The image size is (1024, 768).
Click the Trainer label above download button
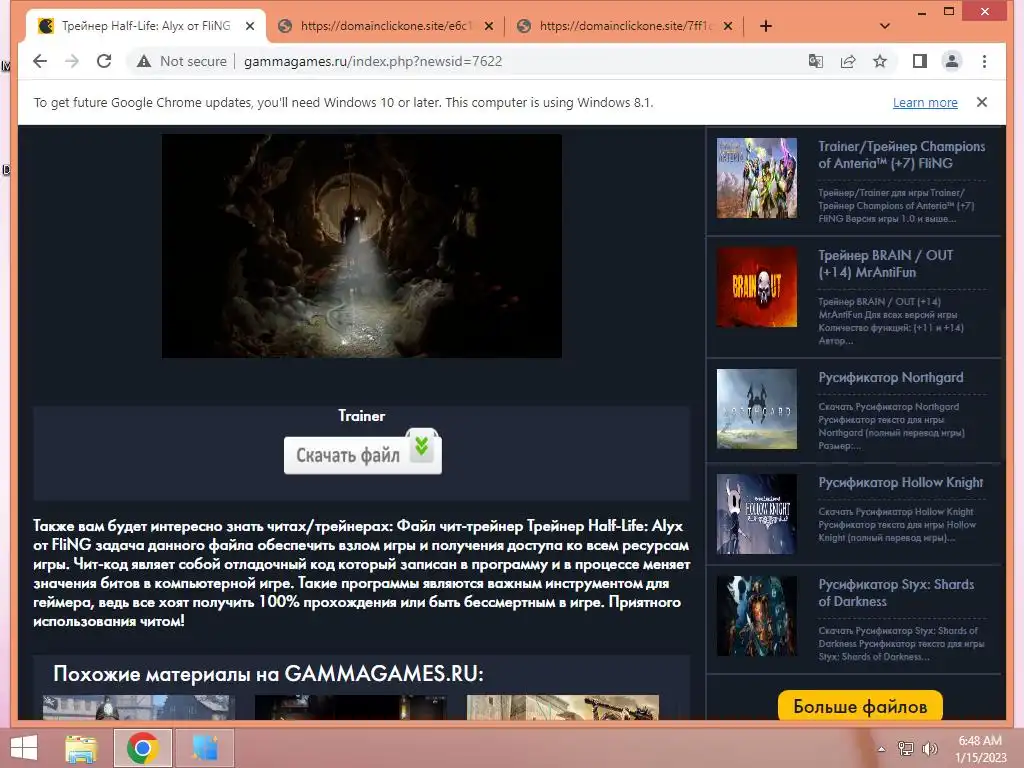pos(361,416)
